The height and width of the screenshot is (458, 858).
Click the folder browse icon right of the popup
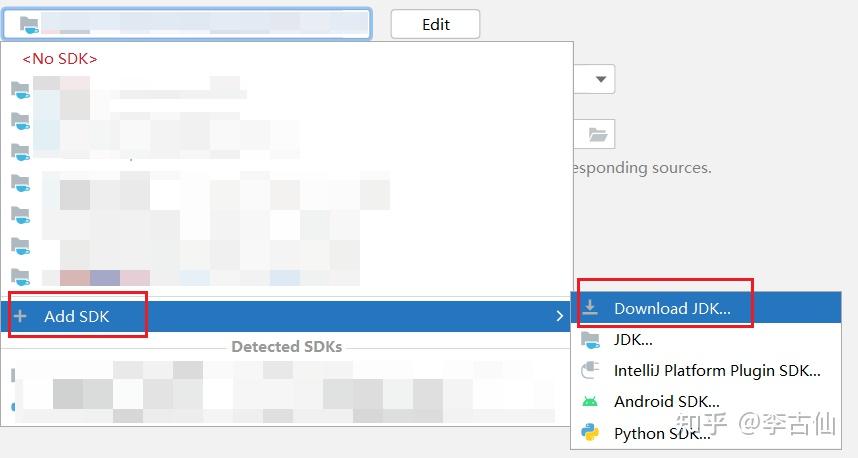click(x=598, y=134)
